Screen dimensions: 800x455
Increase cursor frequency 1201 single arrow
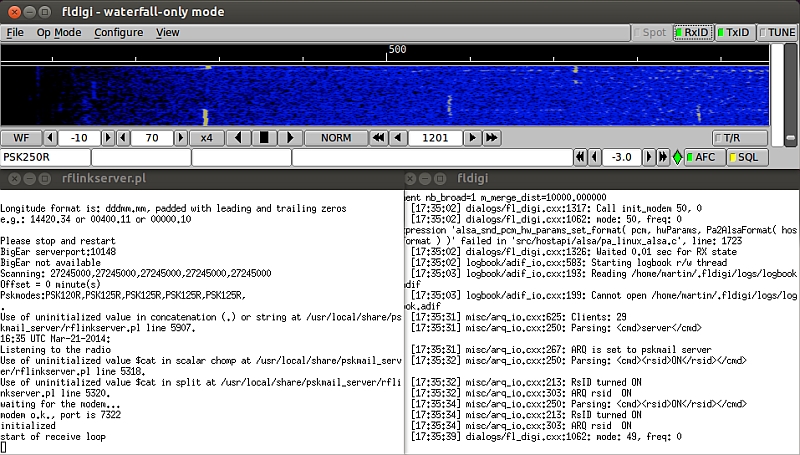coord(472,138)
